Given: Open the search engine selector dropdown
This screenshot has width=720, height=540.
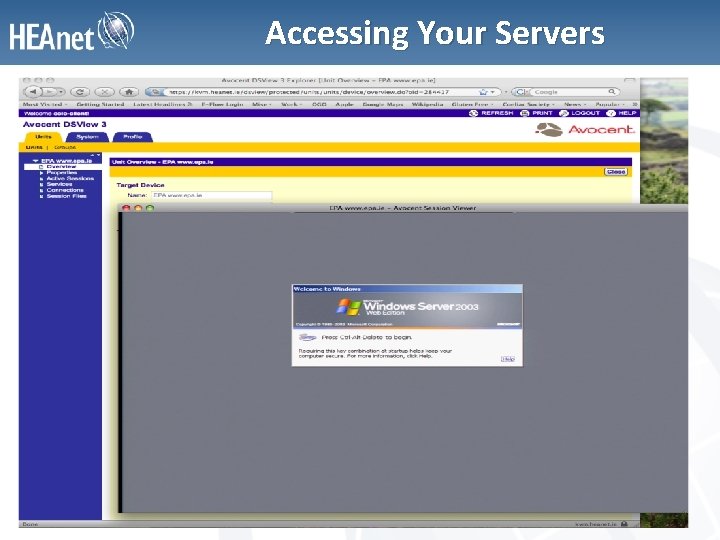Looking at the screenshot, I should click(521, 92).
